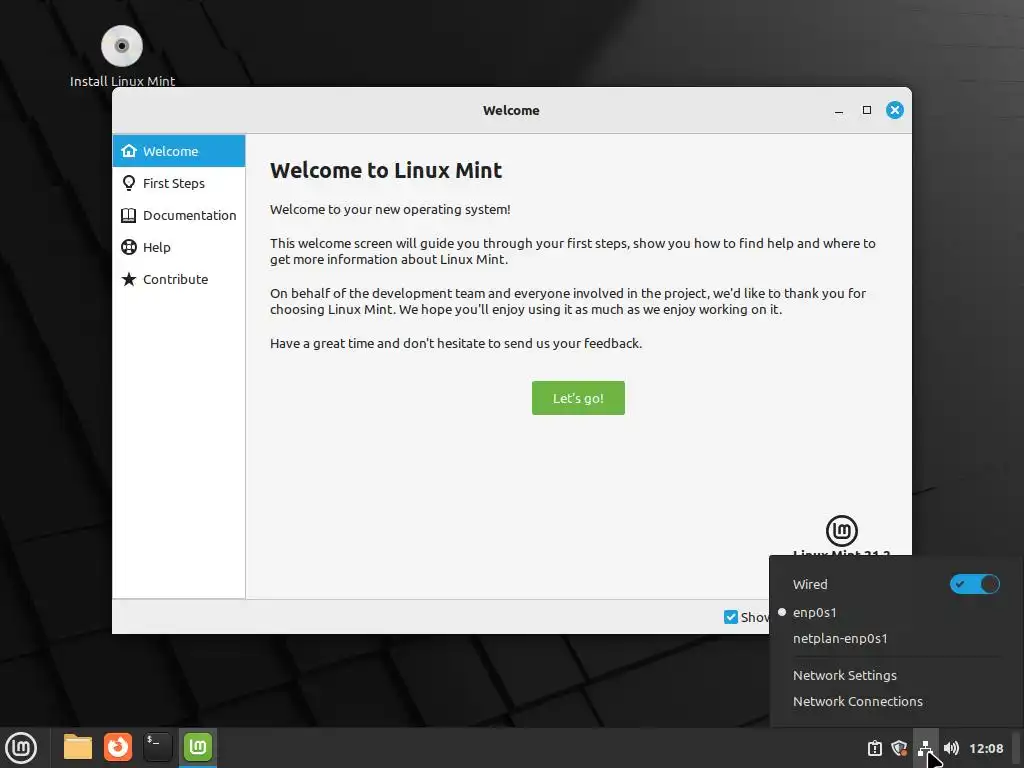The height and width of the screenshot is (768, 1024).
Task: Click the Welcome to Linux Mint heading
Action: (386, 170)
